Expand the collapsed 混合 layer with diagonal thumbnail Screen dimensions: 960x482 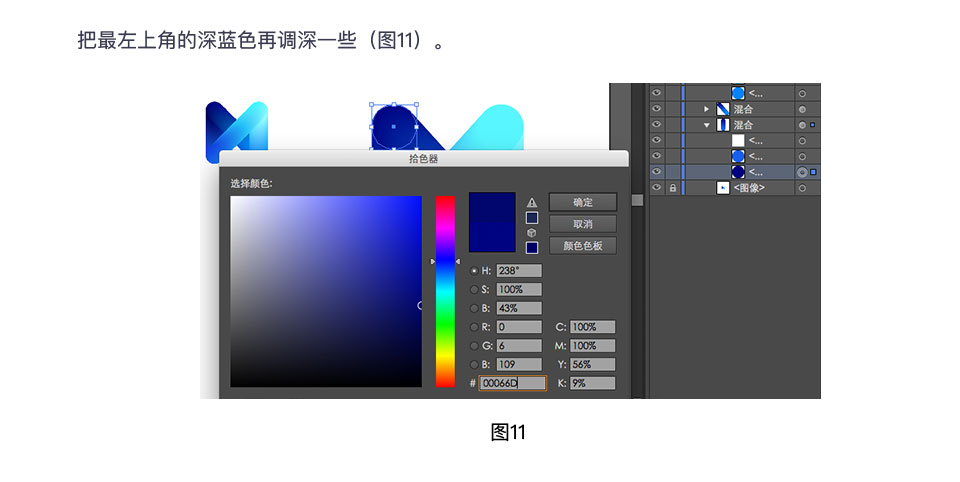706,110
